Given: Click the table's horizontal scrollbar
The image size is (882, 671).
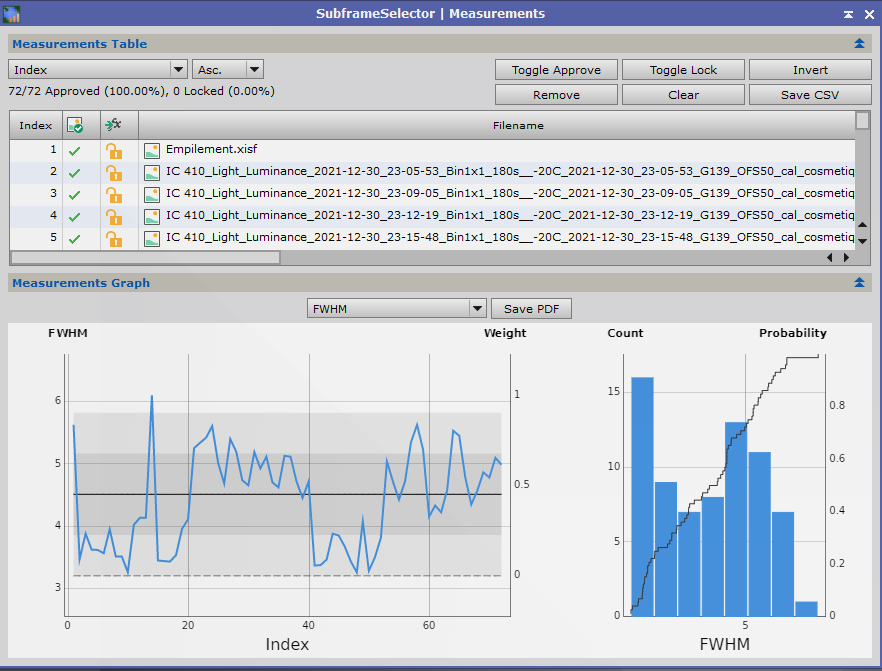Looking at the screenshot, I should 145,257.
